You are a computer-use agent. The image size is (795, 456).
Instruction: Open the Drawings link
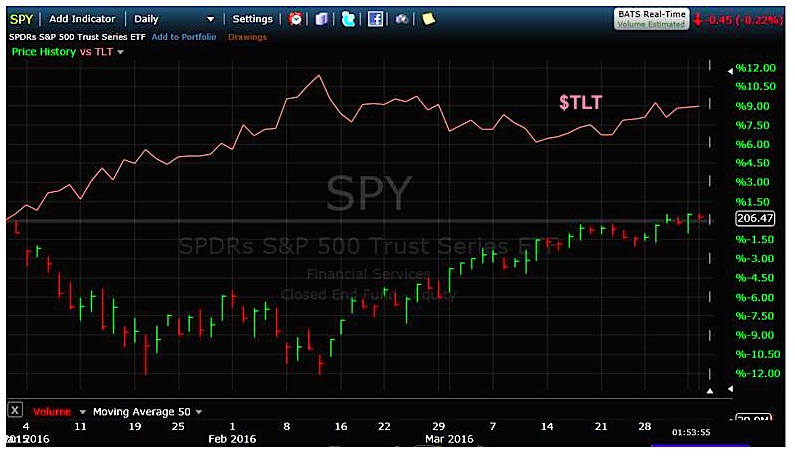[247, 37]
